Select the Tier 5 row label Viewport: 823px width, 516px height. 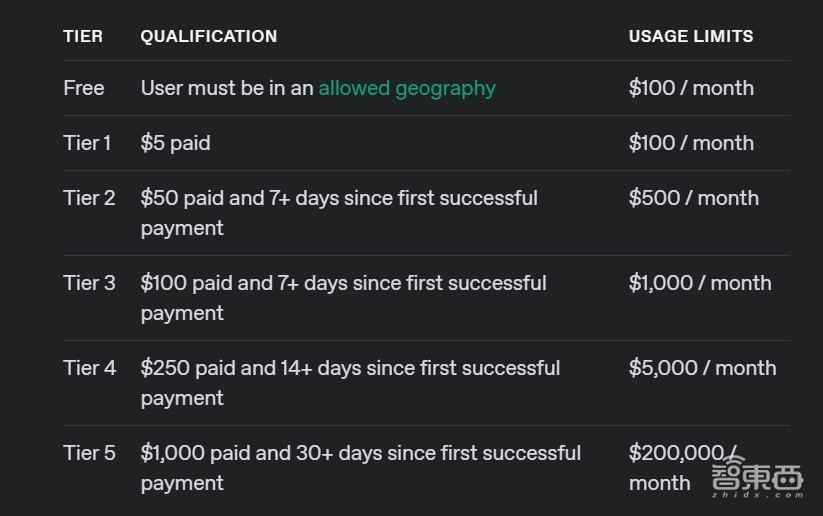pyautogui.click(x=89, y=453)
